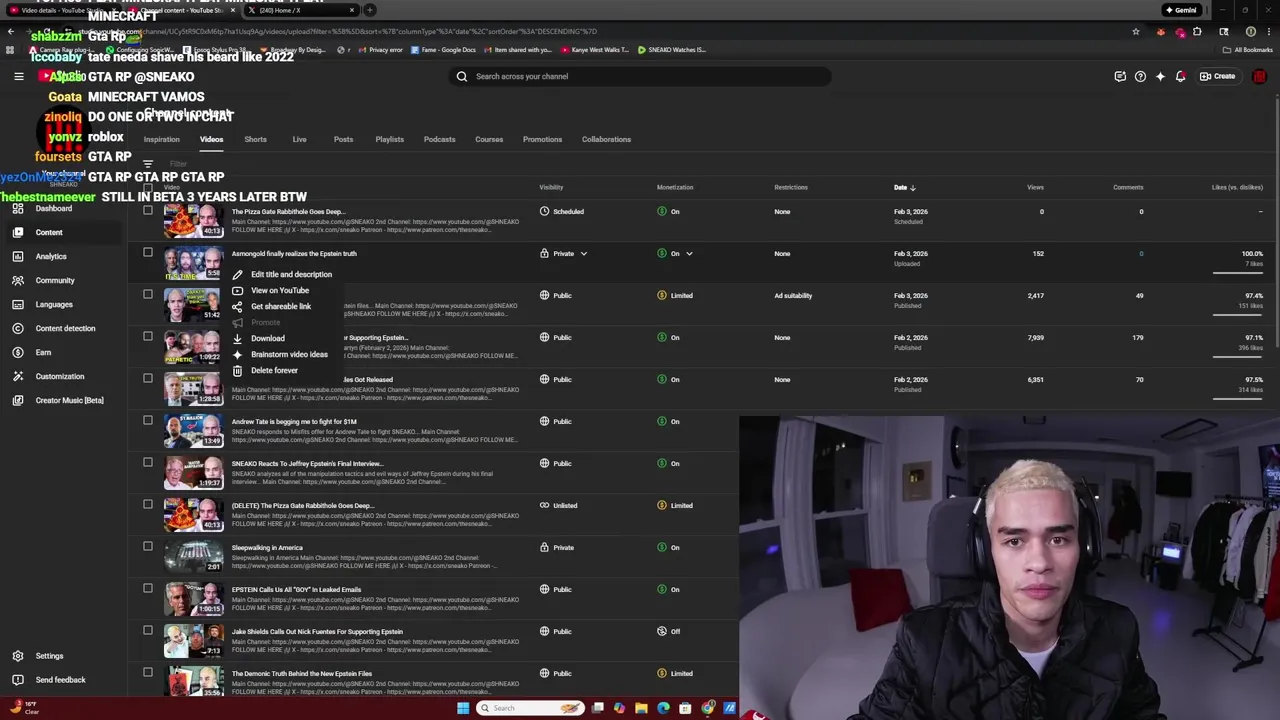
Task: Toggle the hamburger guide menu icon
Action: [18, 76]
